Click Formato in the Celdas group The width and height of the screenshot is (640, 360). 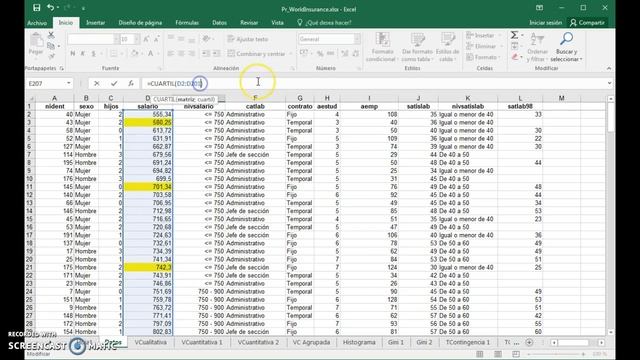coord(483,57)
